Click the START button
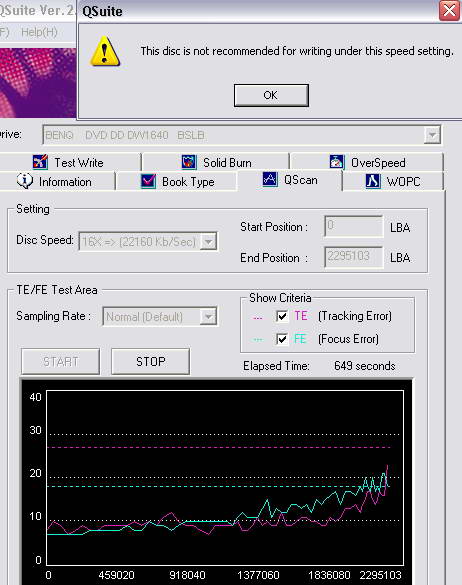The image size is (462, 585). pos(60,362)
